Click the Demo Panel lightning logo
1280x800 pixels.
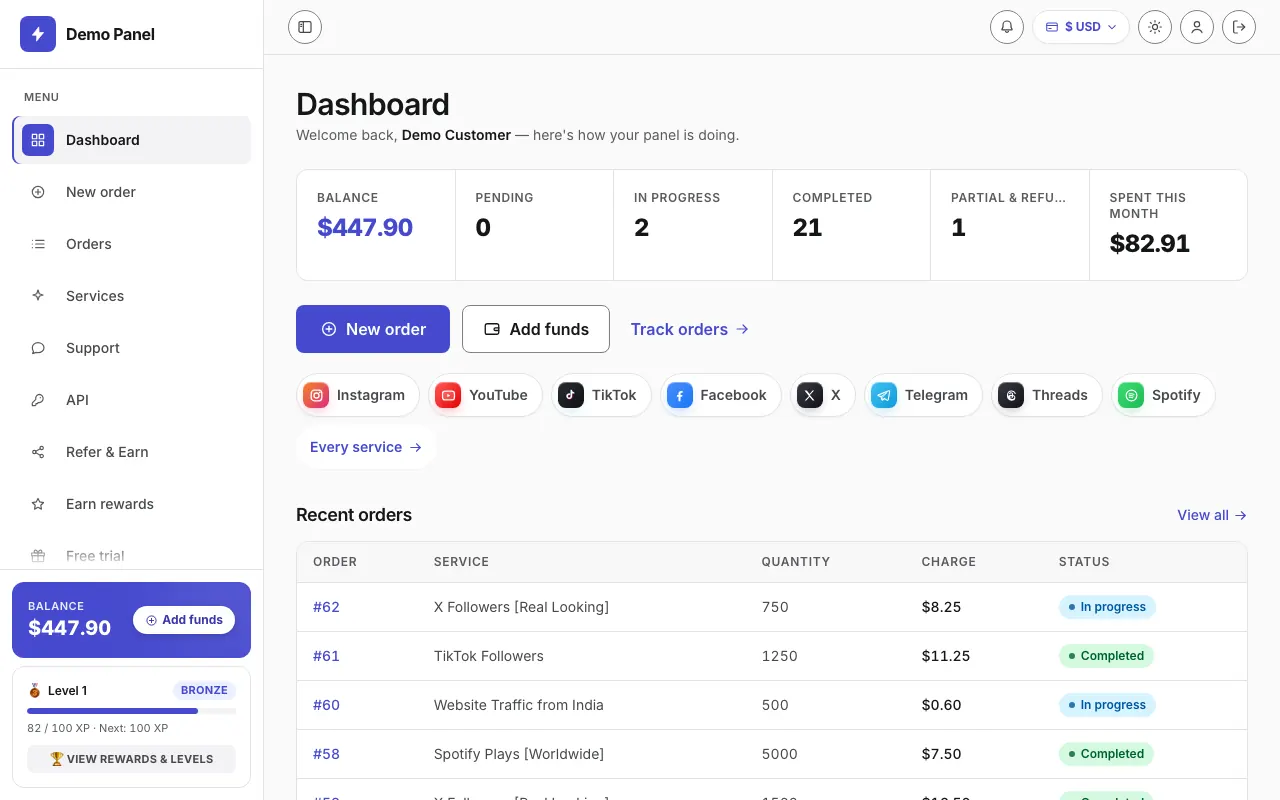pos(38,34)
